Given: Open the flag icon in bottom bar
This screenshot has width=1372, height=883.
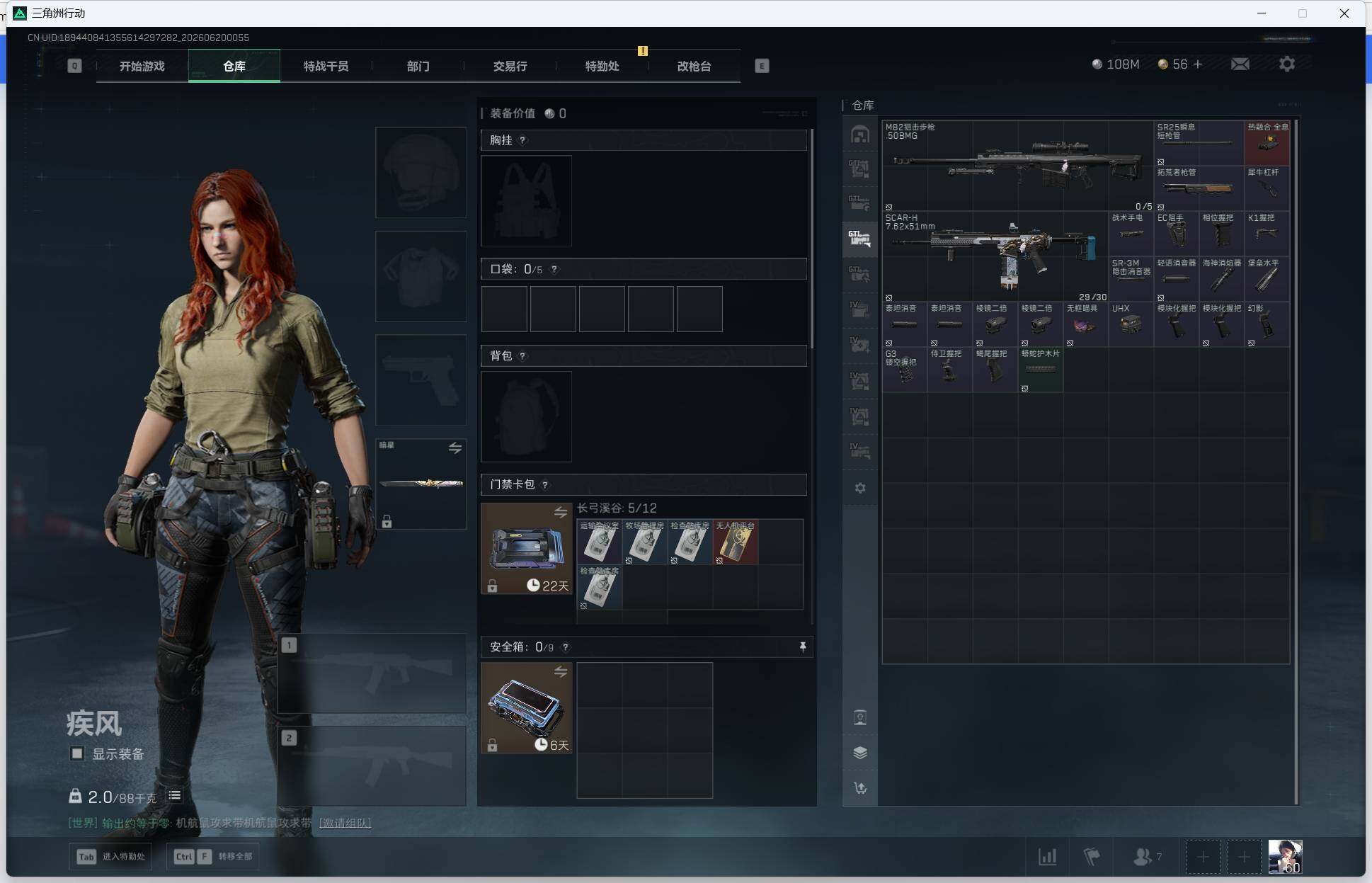Looking at the screenshot, I should (1092, 857).
